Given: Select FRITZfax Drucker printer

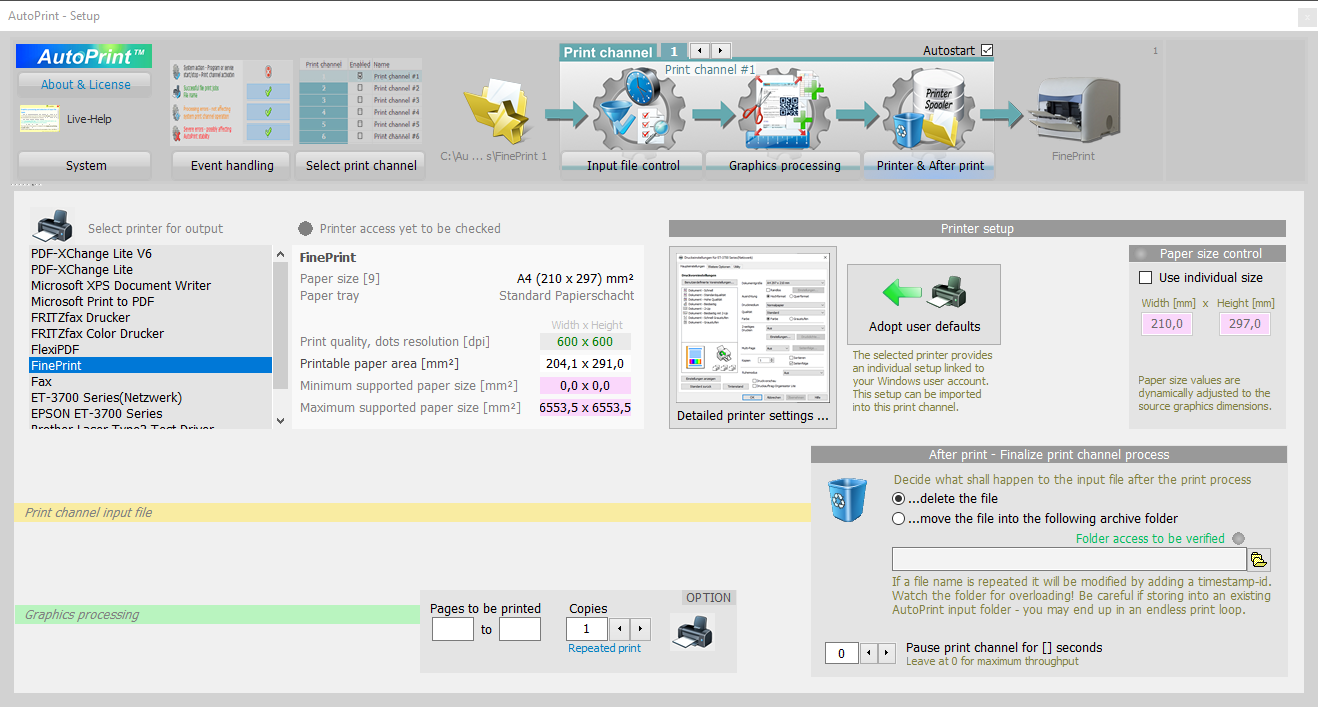Looking at the screenshot, I should 150,317.
